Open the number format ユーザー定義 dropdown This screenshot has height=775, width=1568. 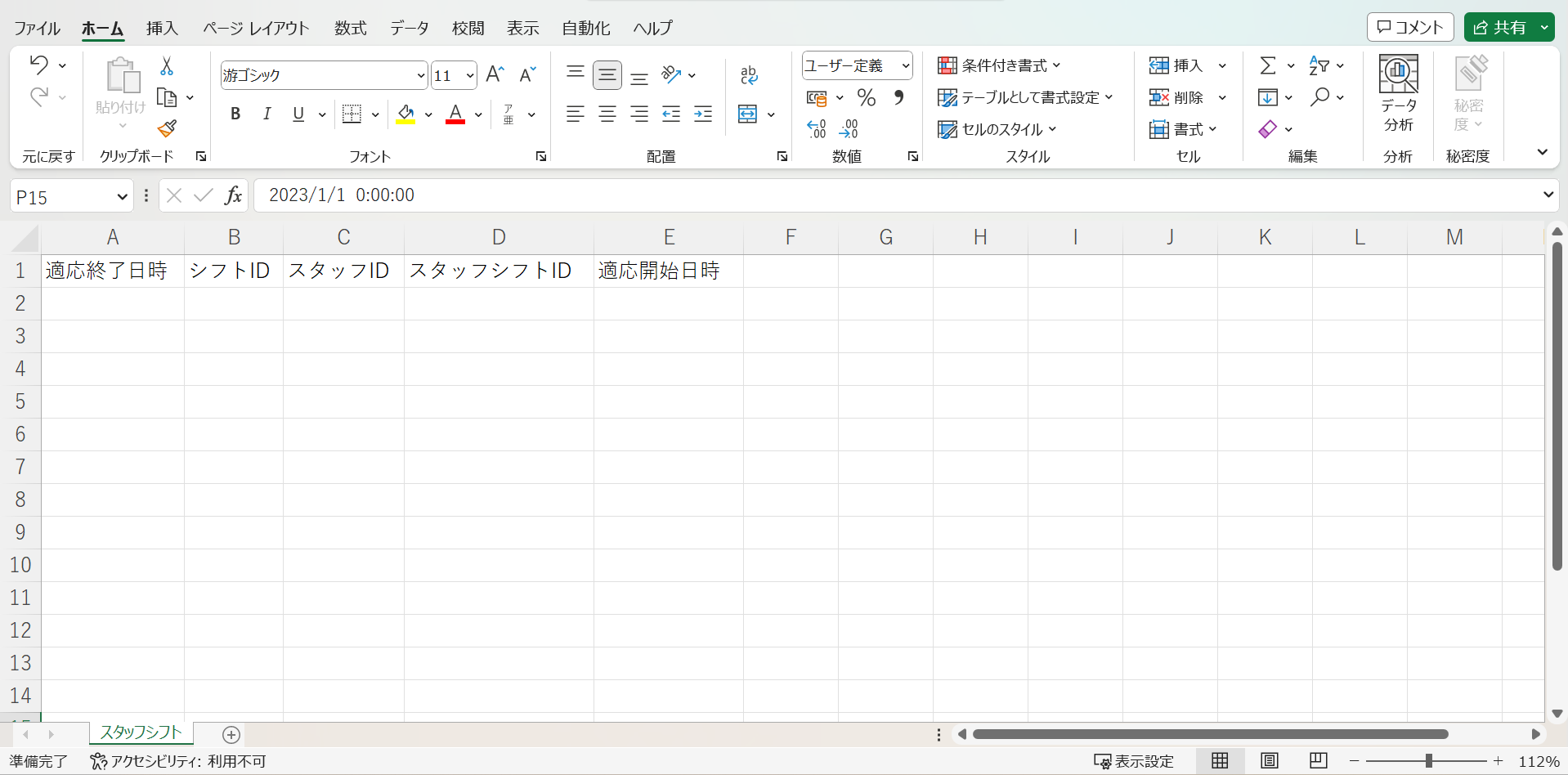tap(906, 65)
